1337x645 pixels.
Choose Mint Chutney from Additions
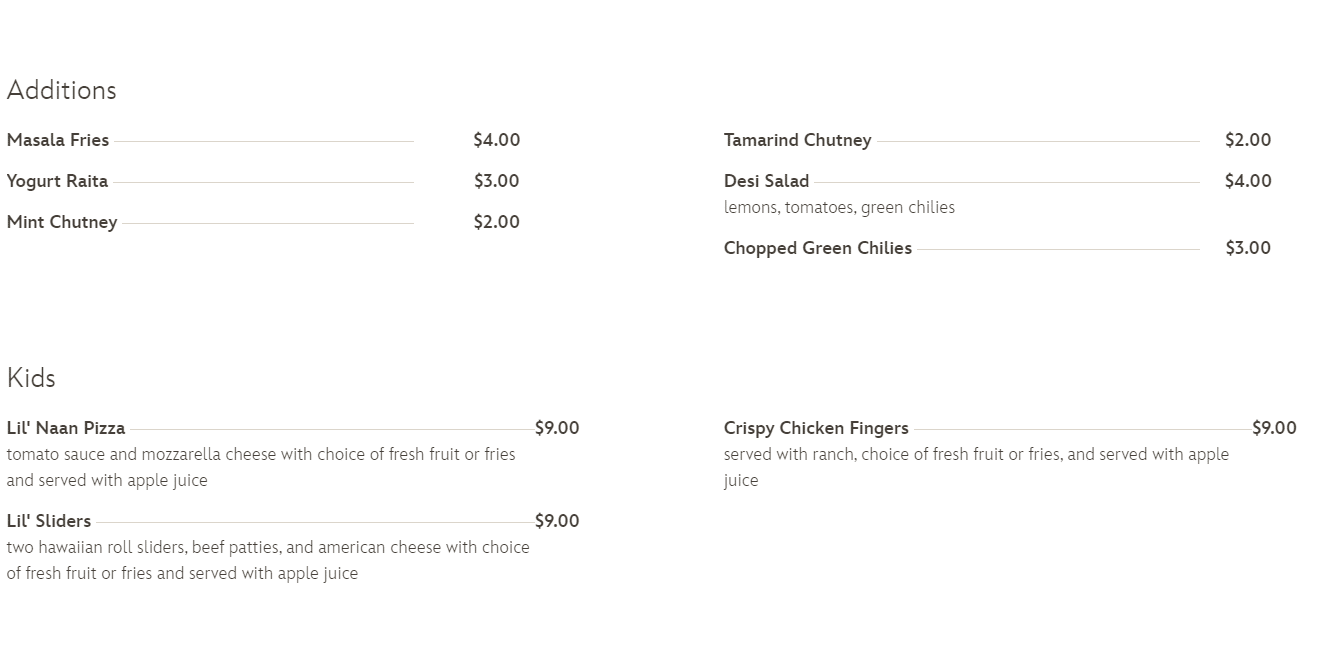click(62, 222)
